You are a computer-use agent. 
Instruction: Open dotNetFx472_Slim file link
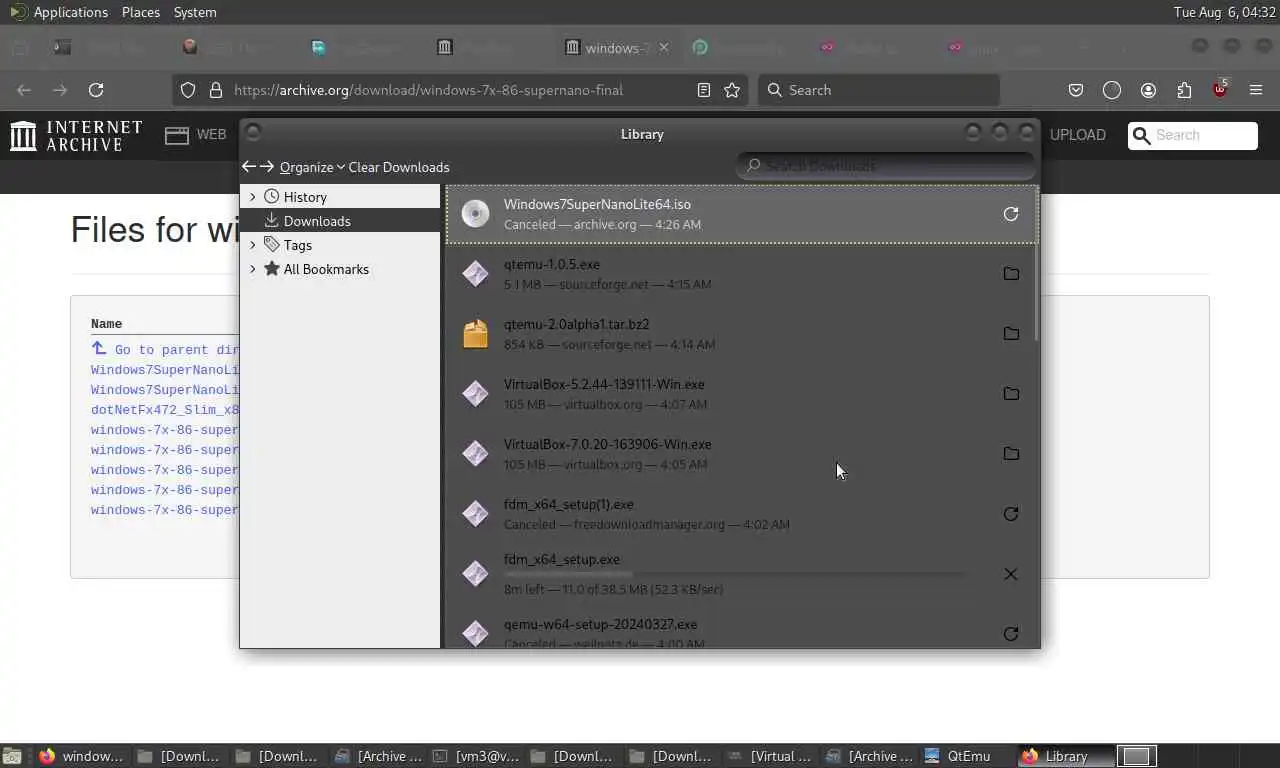click(x=165, y=410)
